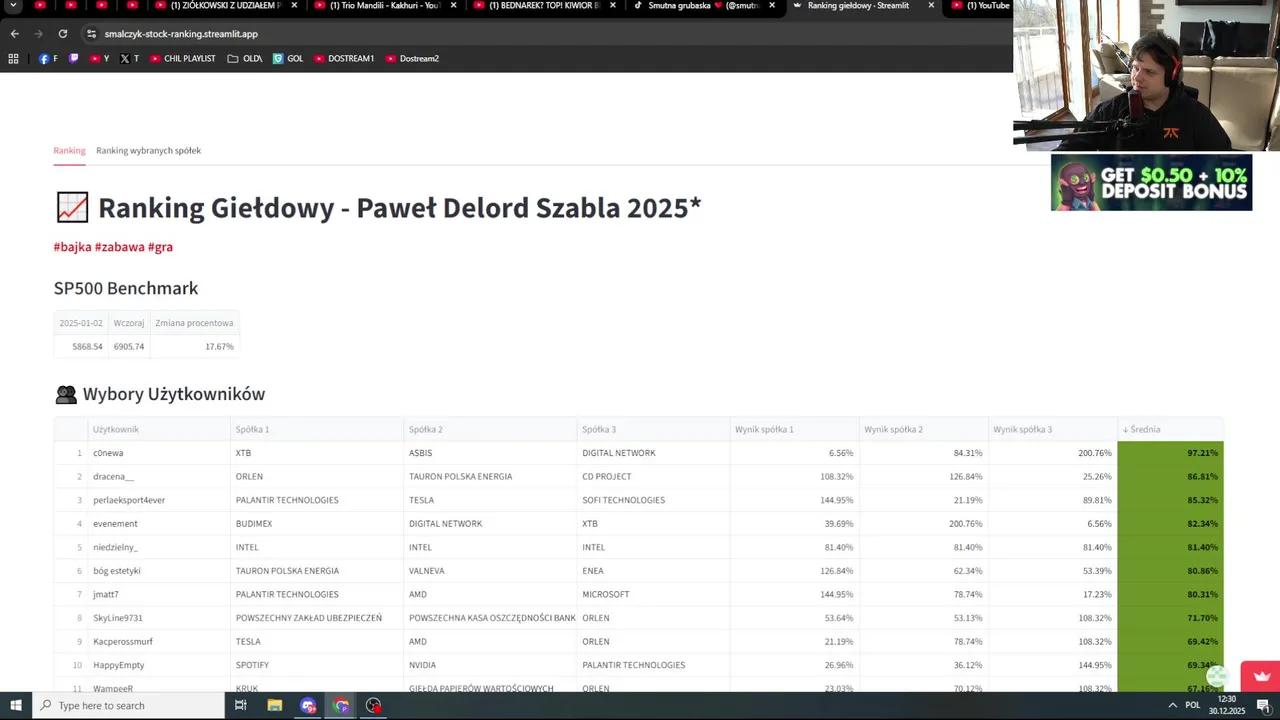Select the dracena__ user cell
This screenshot has width=1280, height=720.
tap(160, 477)
